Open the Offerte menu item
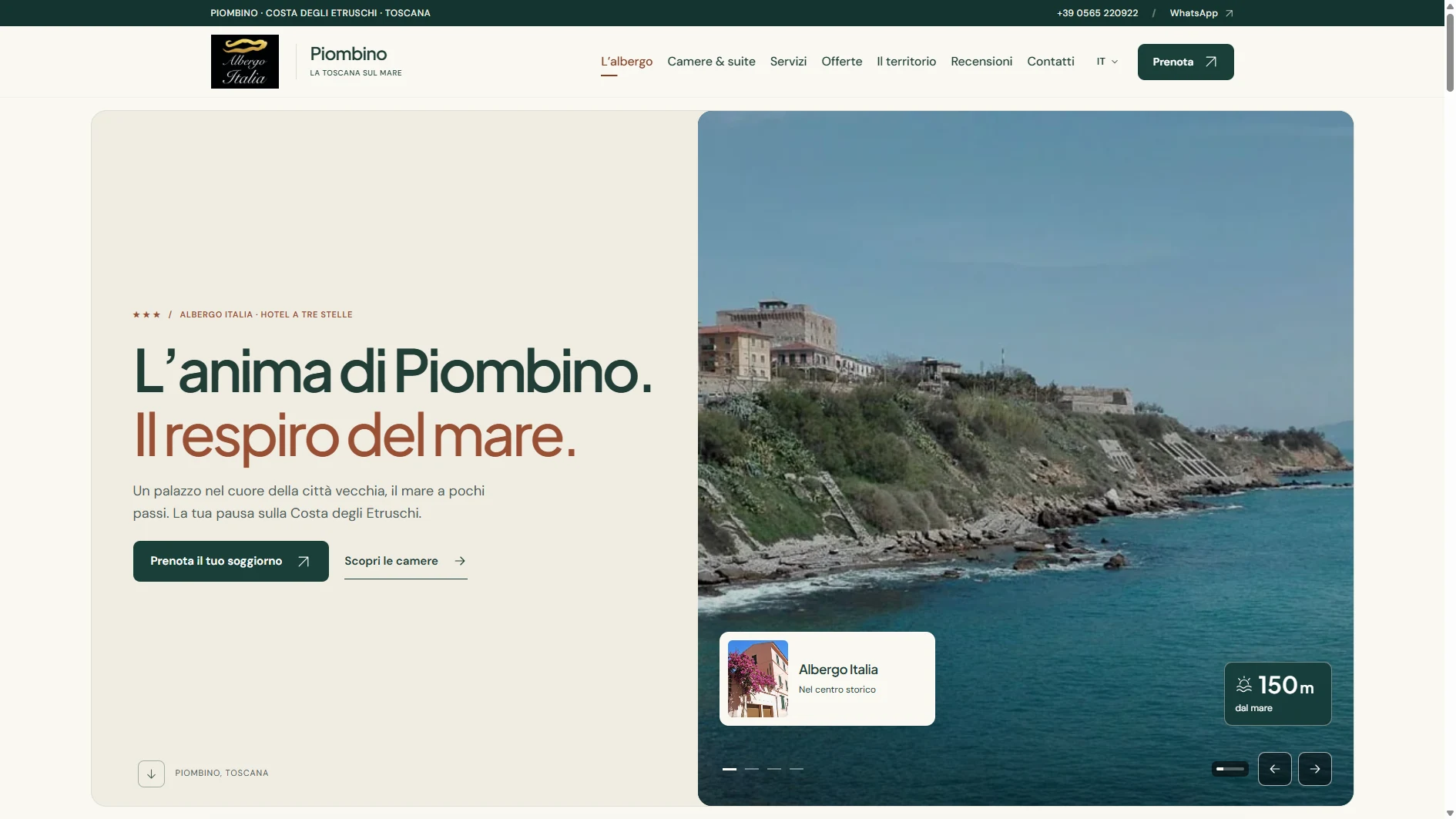Screen dimensions: 1456x819 click(841, 62)
